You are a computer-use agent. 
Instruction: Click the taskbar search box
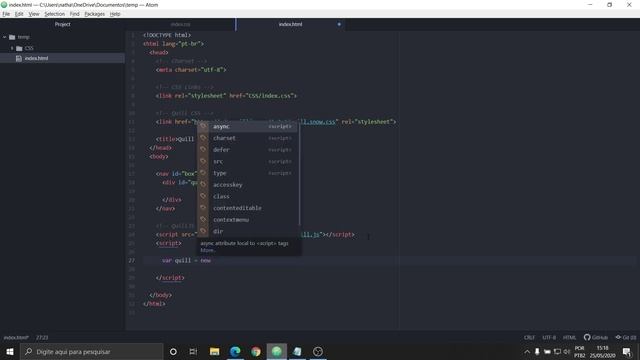[x=92, y=351]
